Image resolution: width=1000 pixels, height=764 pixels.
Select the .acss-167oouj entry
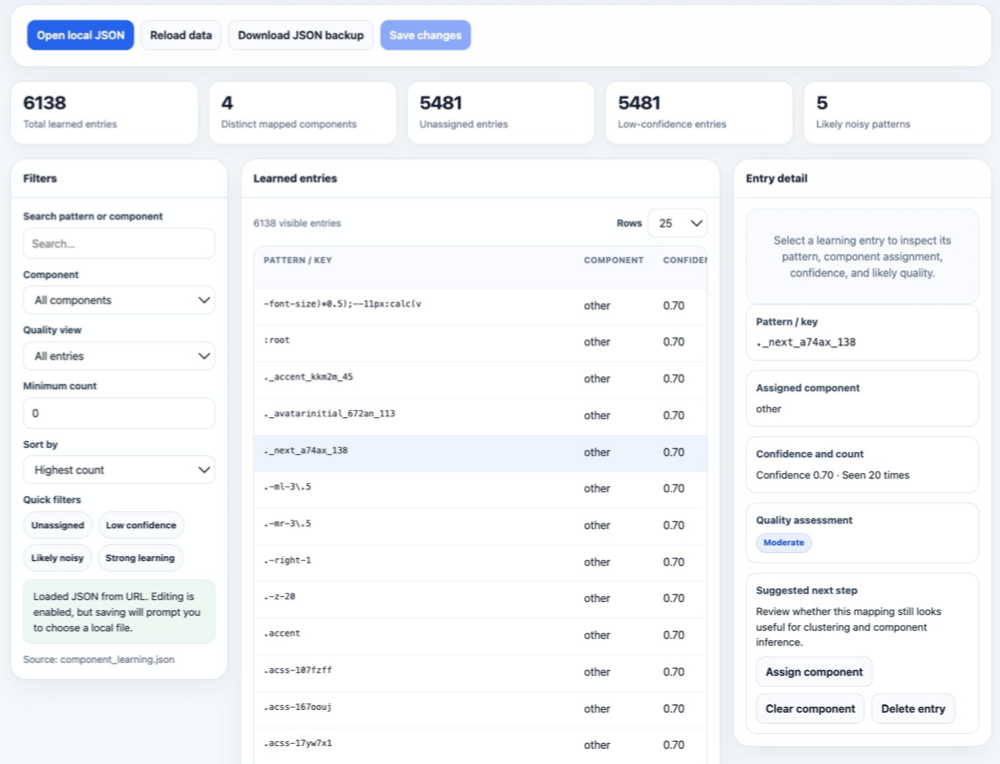click(480, 709)
